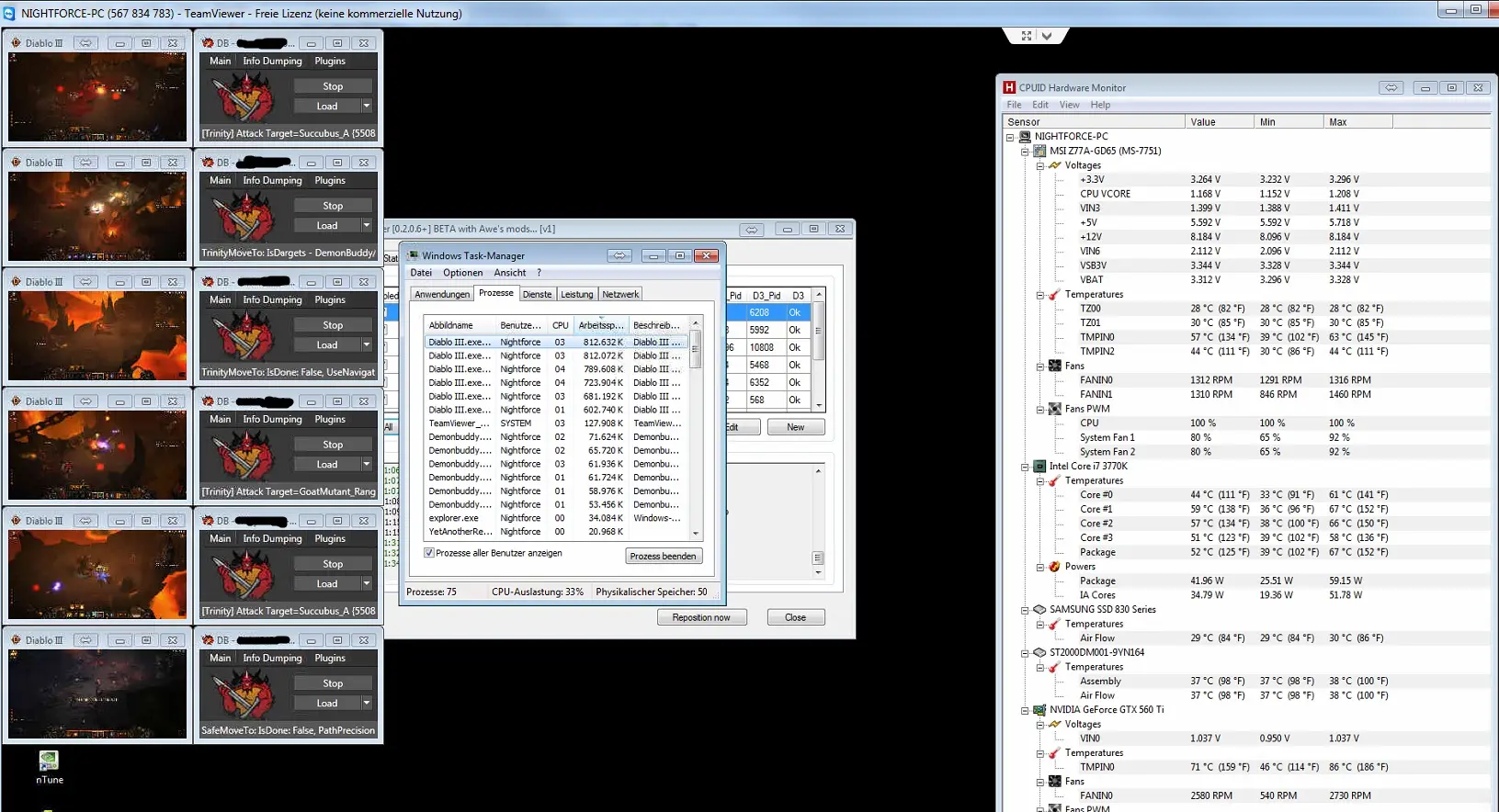
Task: Switch to the Anwendungen tab
Action: (442, 294)
